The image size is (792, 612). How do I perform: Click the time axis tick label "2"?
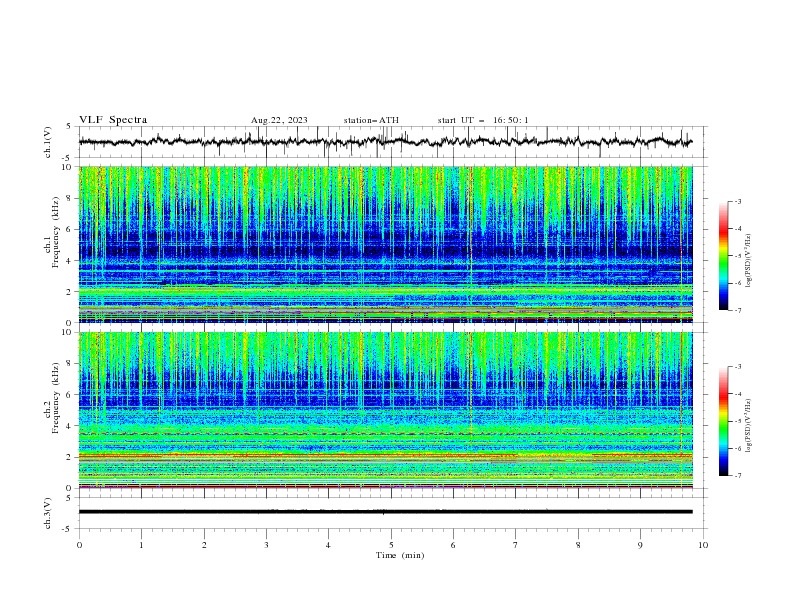point(204,545)
